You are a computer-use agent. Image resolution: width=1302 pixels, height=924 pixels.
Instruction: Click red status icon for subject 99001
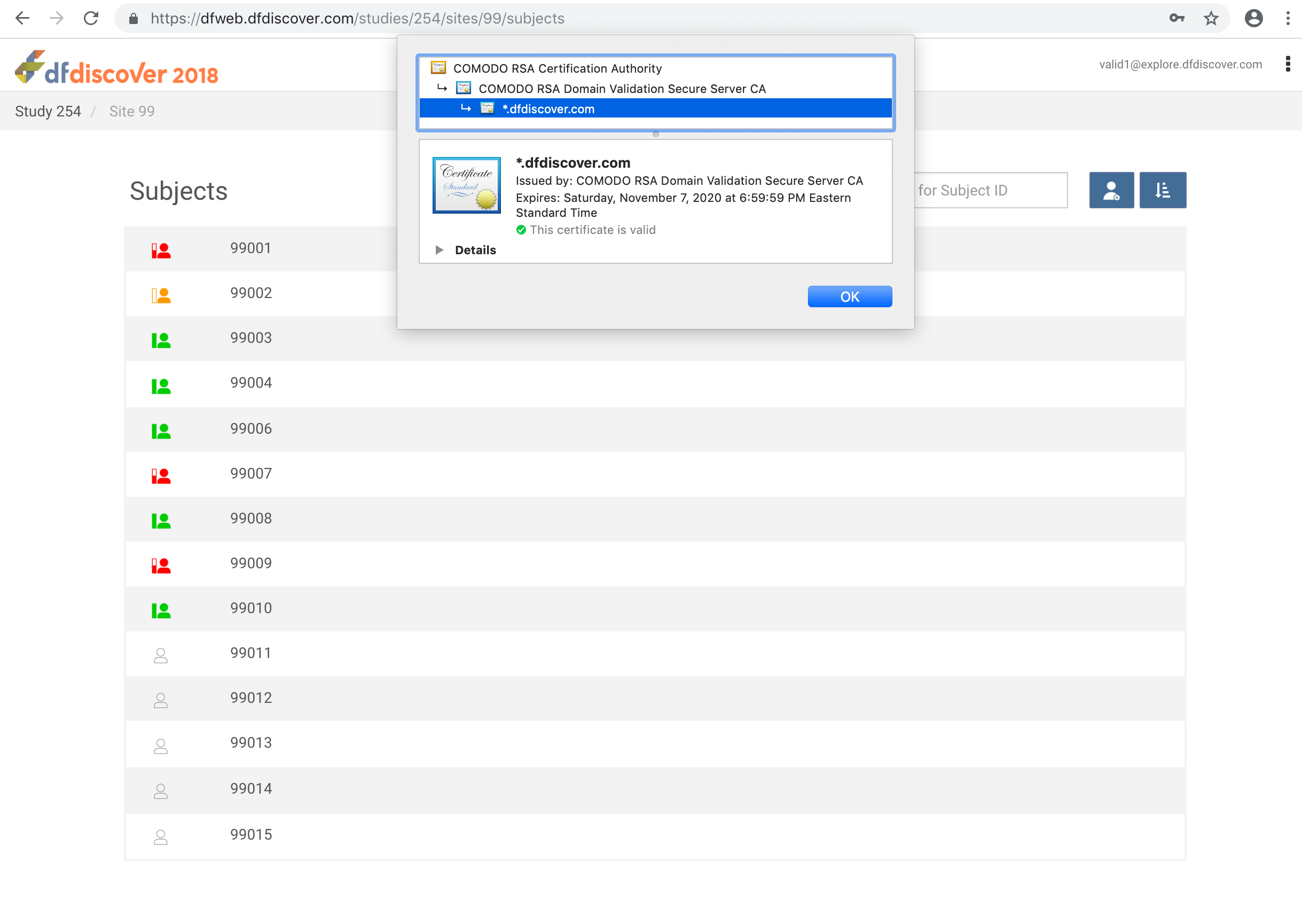tap(161, 250)
